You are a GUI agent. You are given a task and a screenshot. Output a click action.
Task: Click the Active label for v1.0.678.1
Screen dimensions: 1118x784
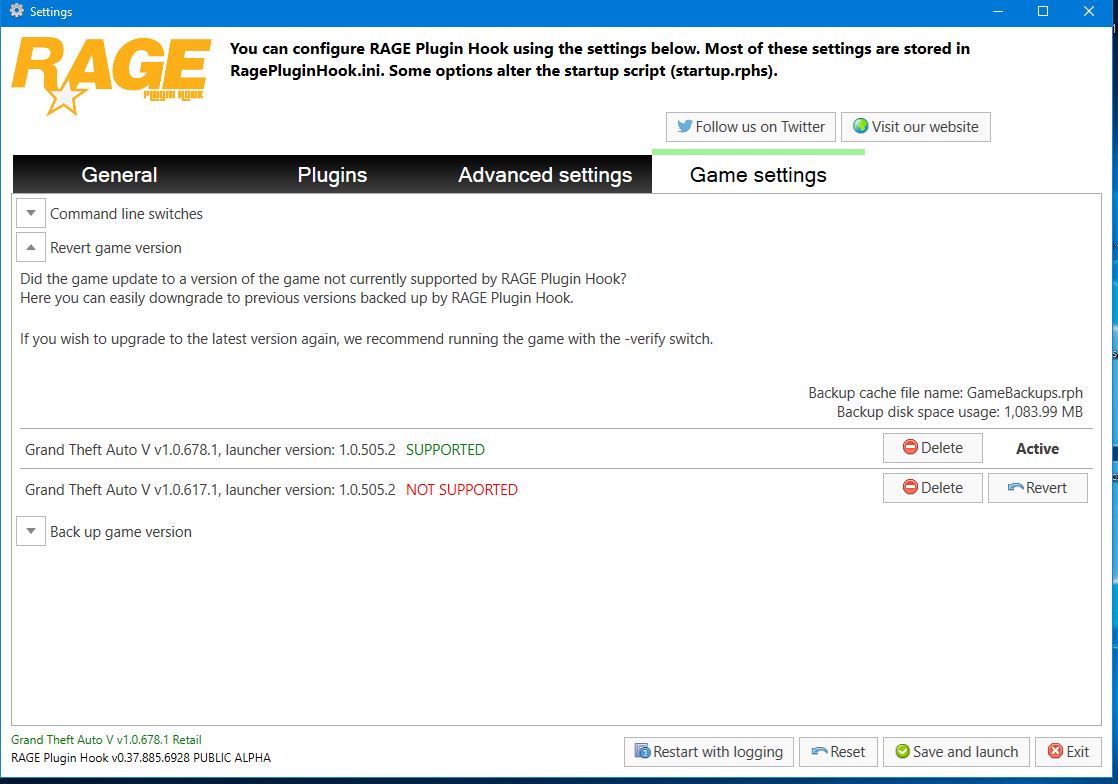pyautogui.click(x=1037, y=449)
